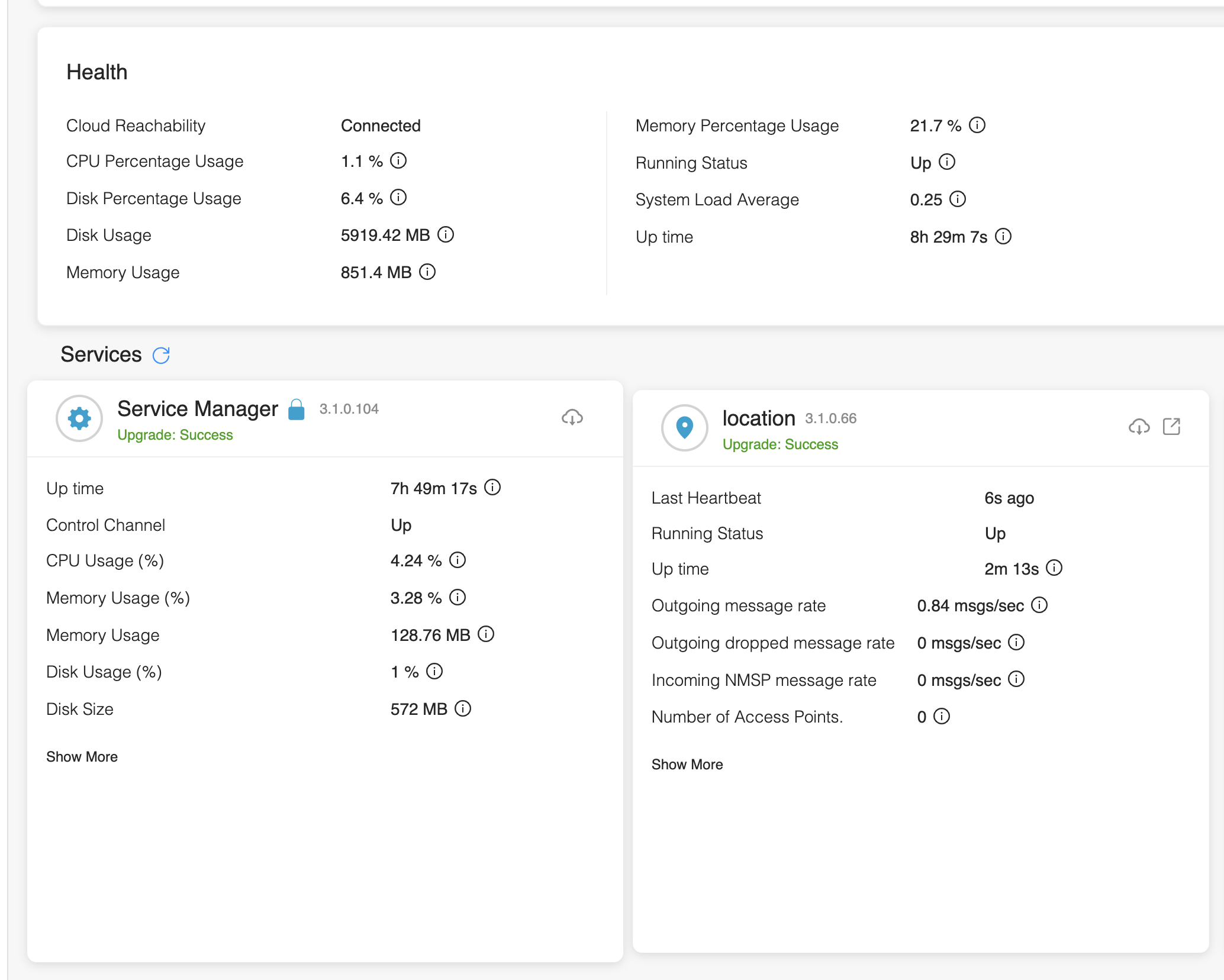Click info icon for Number of Access Points
This screenshot has width=1224, height=980.
coord(942,717)
